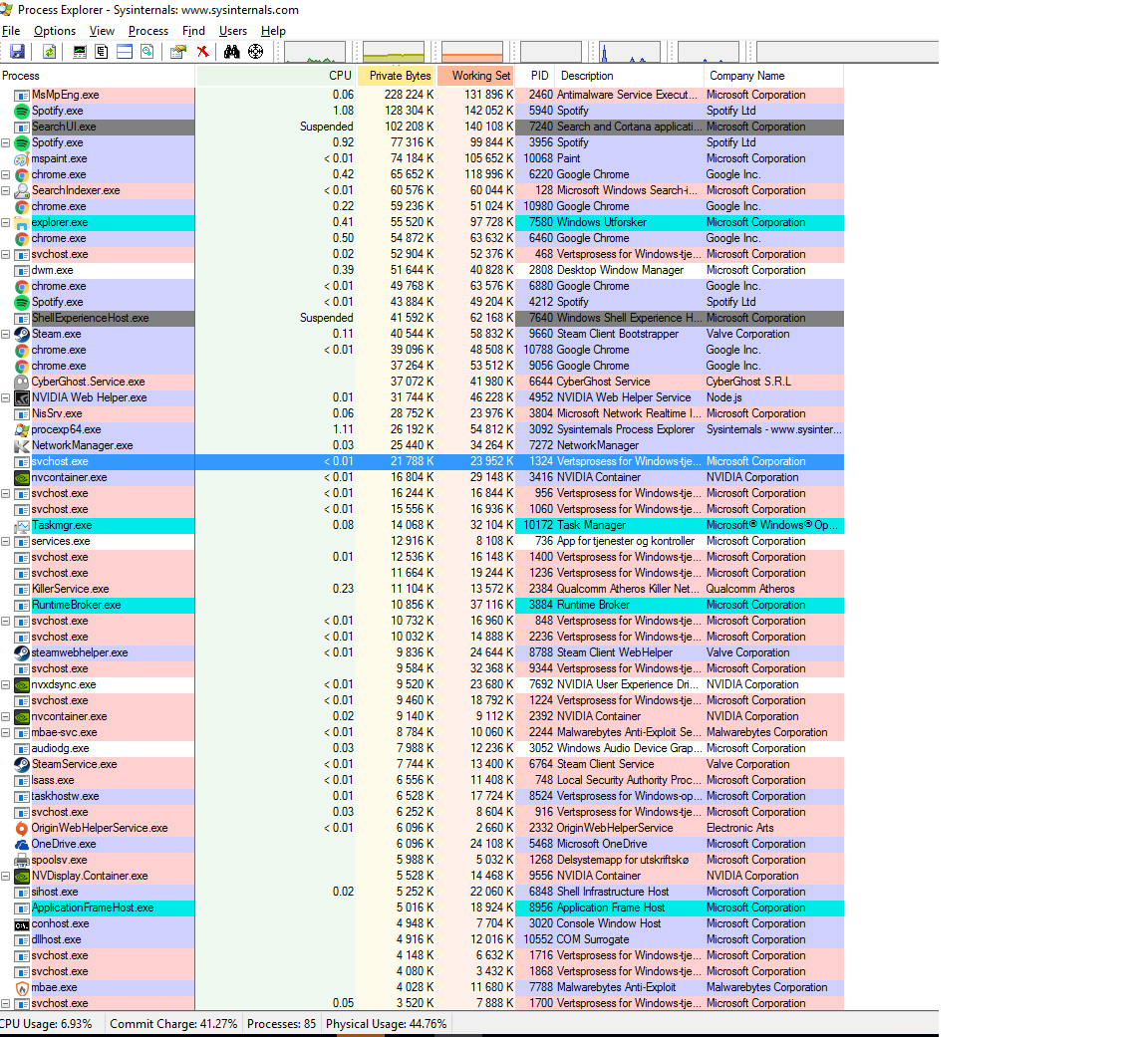Image resolution: width=1148 pixels, height=1037 pixels.
Task: Click the 'Processes: 85' status bar entry
Action: click(x=281, y=1024)
